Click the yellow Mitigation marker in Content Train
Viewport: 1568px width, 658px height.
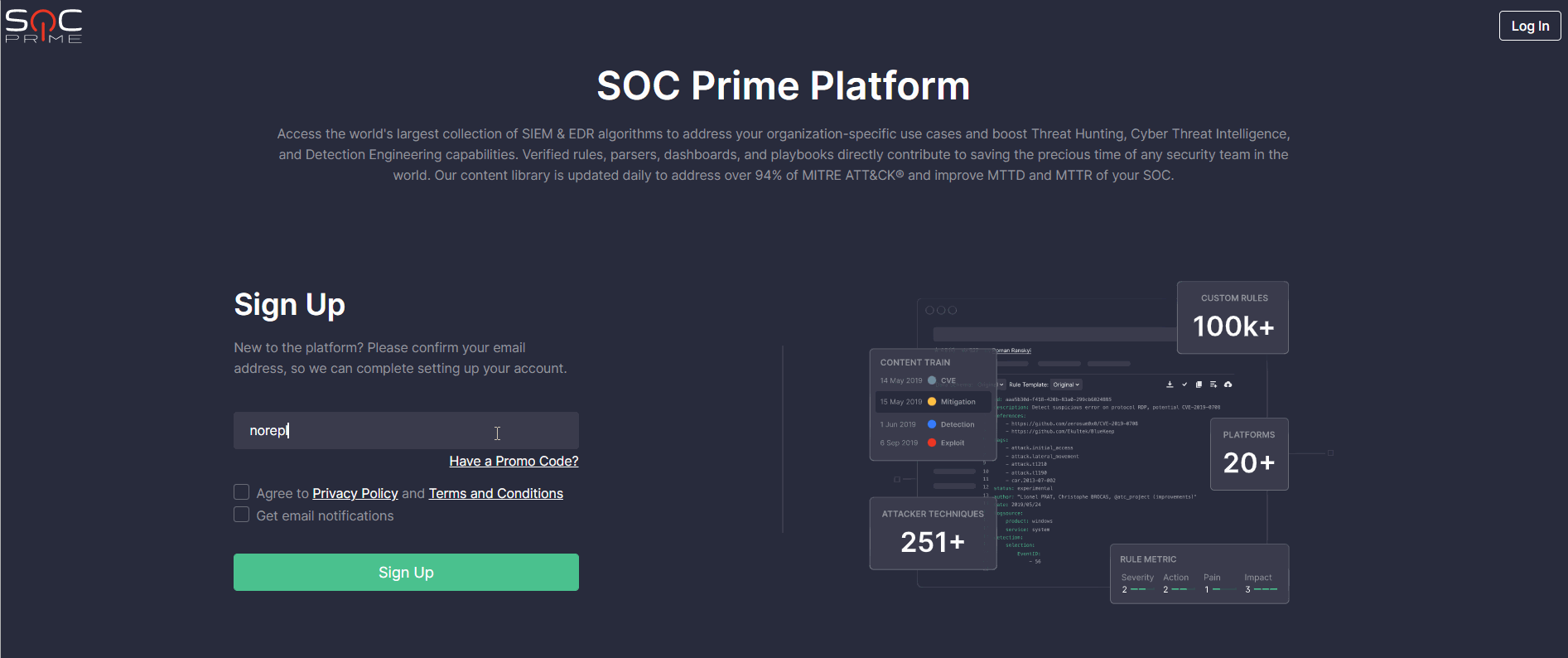(x=931, y=401)
